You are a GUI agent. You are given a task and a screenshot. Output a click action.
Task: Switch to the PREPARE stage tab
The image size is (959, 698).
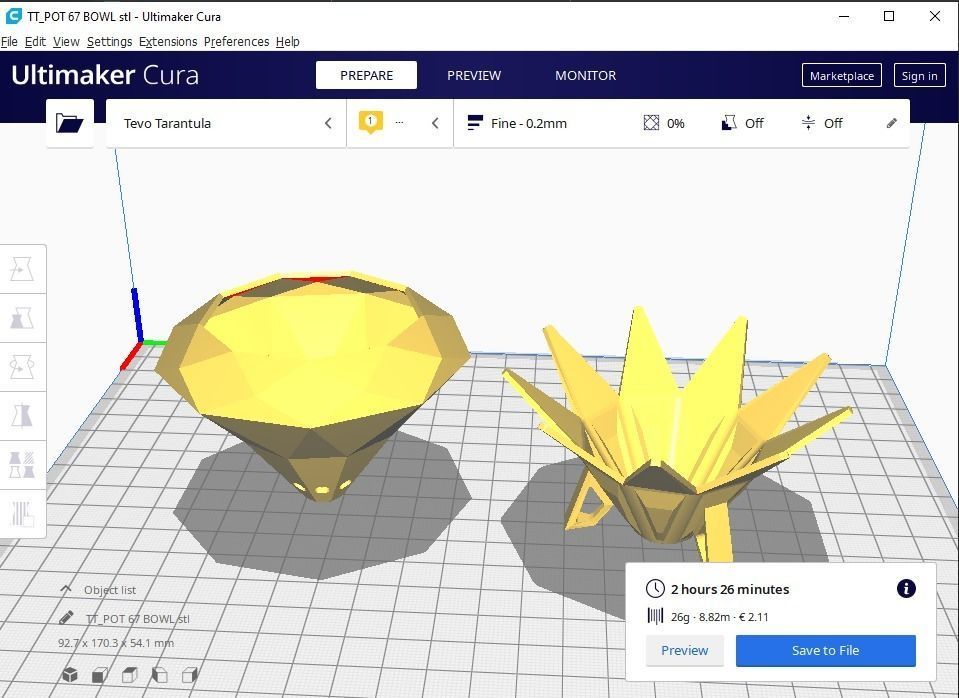[366, 75]
